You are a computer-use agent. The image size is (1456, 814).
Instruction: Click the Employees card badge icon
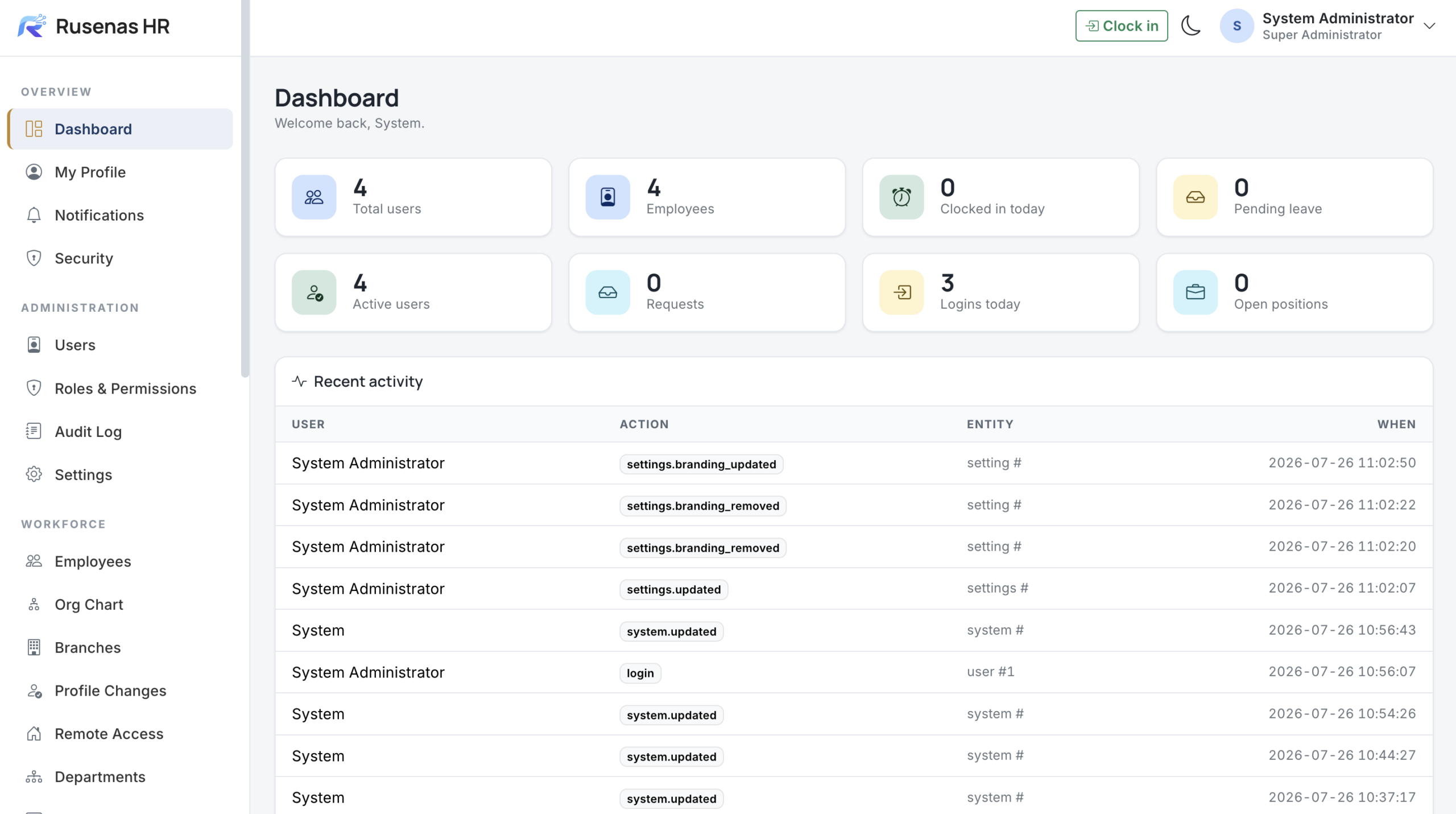click(x=608, y=197)
